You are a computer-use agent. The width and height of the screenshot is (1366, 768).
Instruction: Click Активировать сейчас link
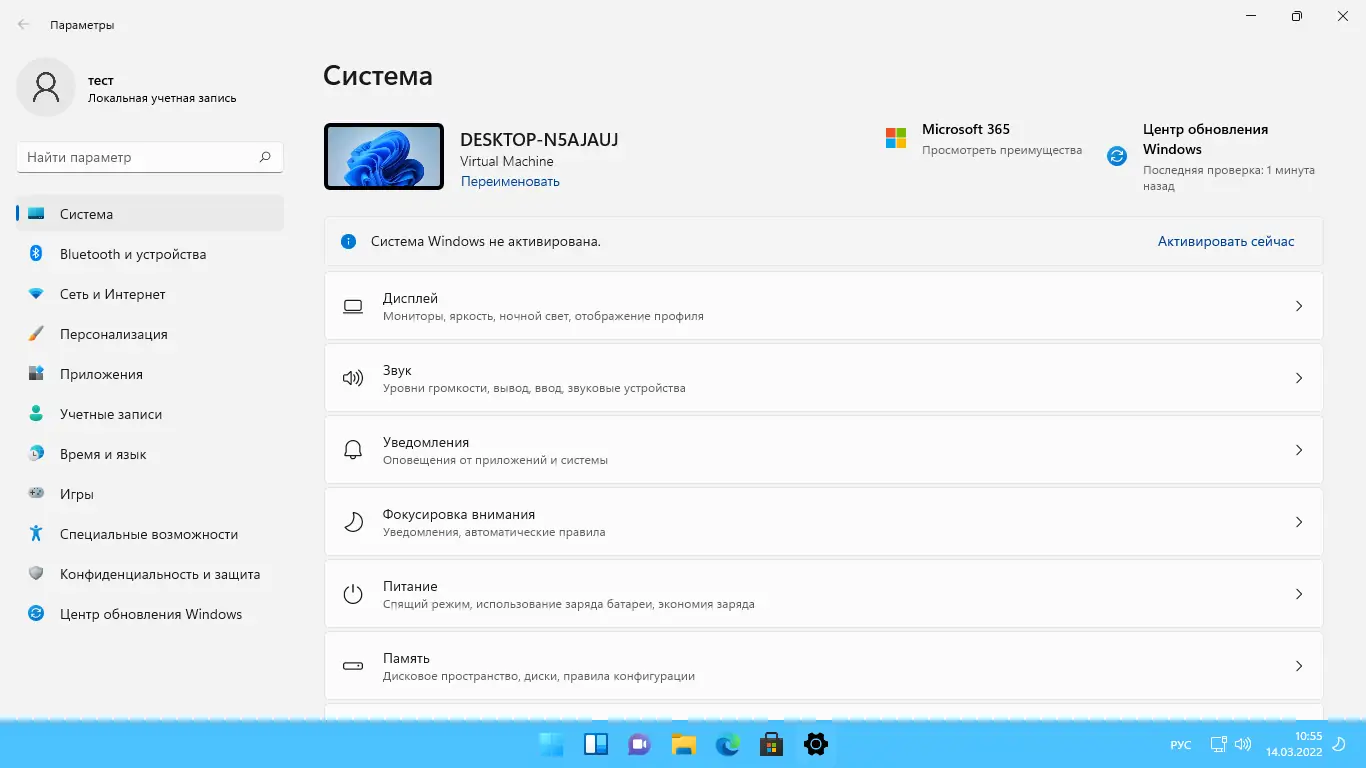pyautogui.click(x=1226, y=241)
